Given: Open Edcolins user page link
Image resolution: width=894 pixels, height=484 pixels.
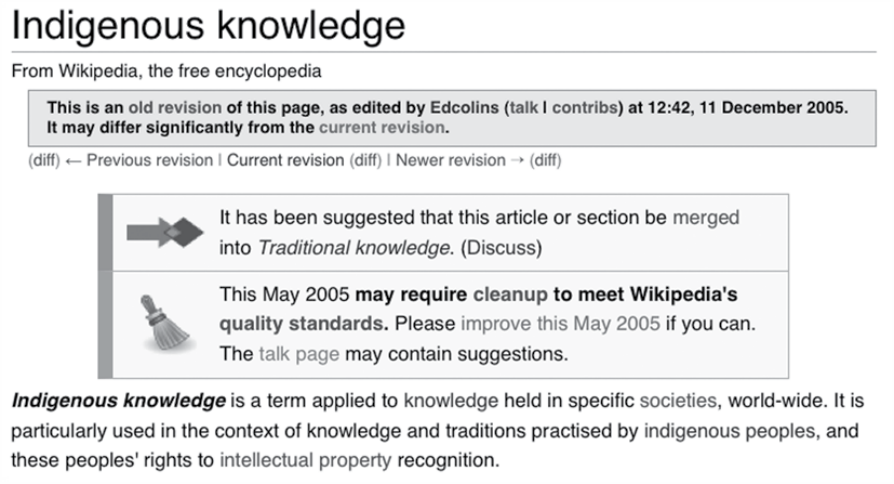Looking at the screenshot, I should point(464,107).
